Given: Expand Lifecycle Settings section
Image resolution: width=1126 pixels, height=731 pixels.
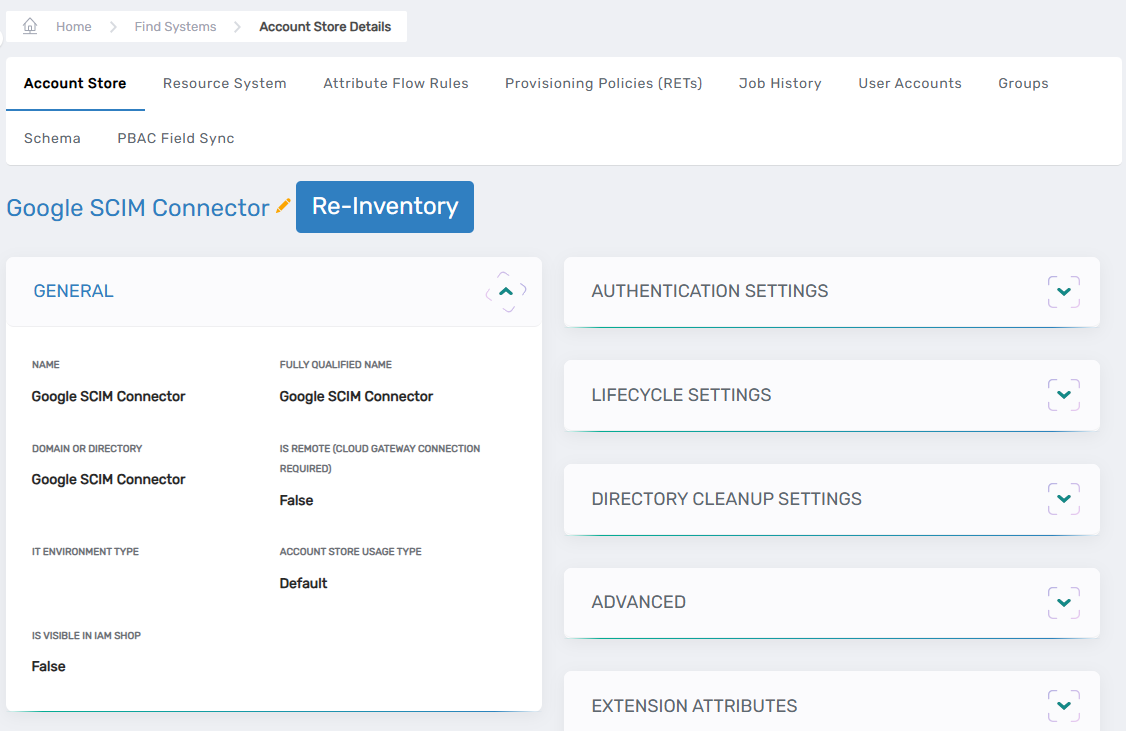Looking at the screenshot, I should [x=1064, y=395].
